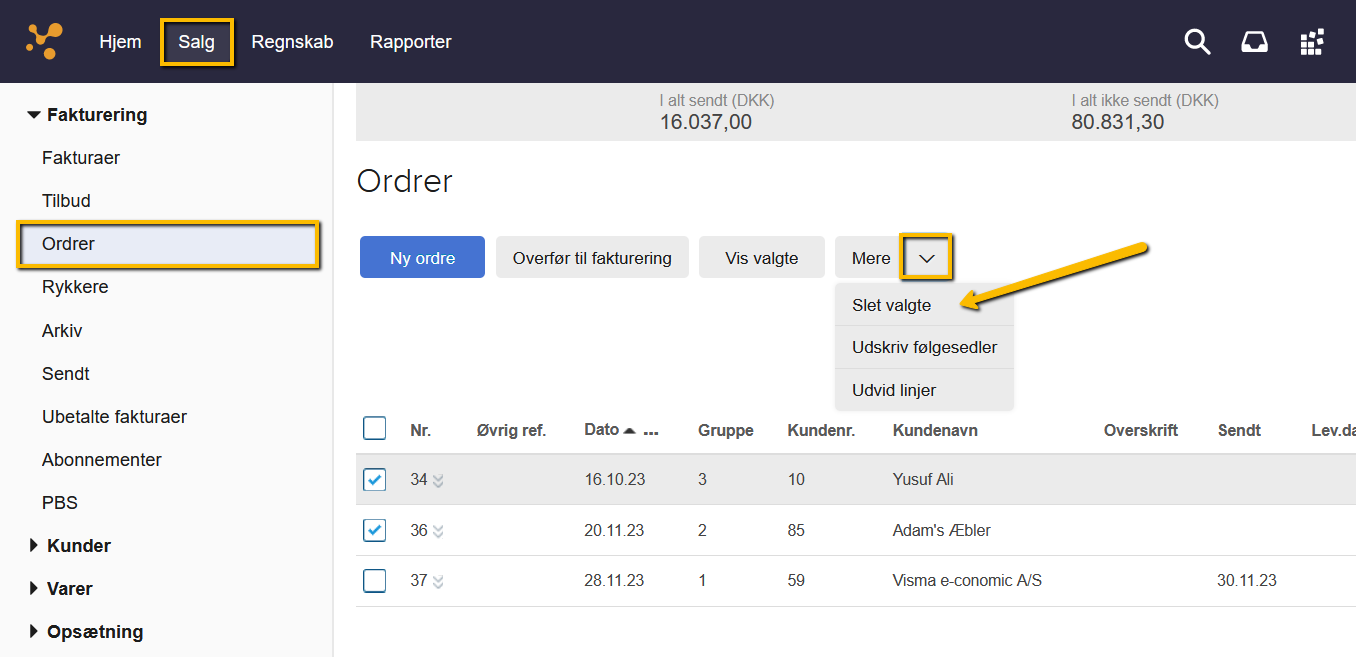The image size is (1356, 657).
Task: Uncheck the checkbox for order 36
Action: [374, 530]
